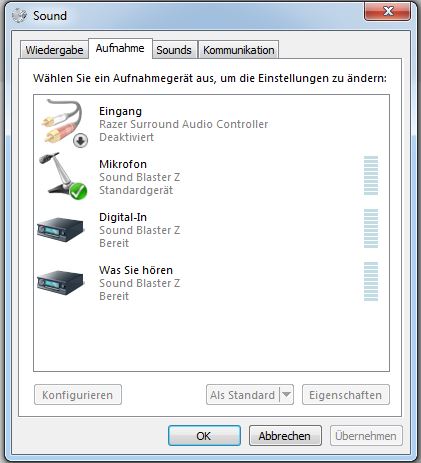Click the Abbrechen button
421x463 pixels.
click(x=285, y=436)
